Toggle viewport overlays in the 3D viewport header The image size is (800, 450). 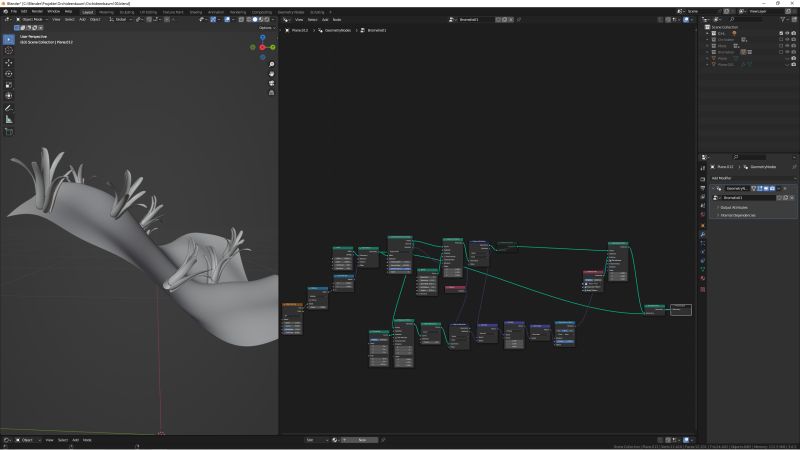click(x=227, y=19)
